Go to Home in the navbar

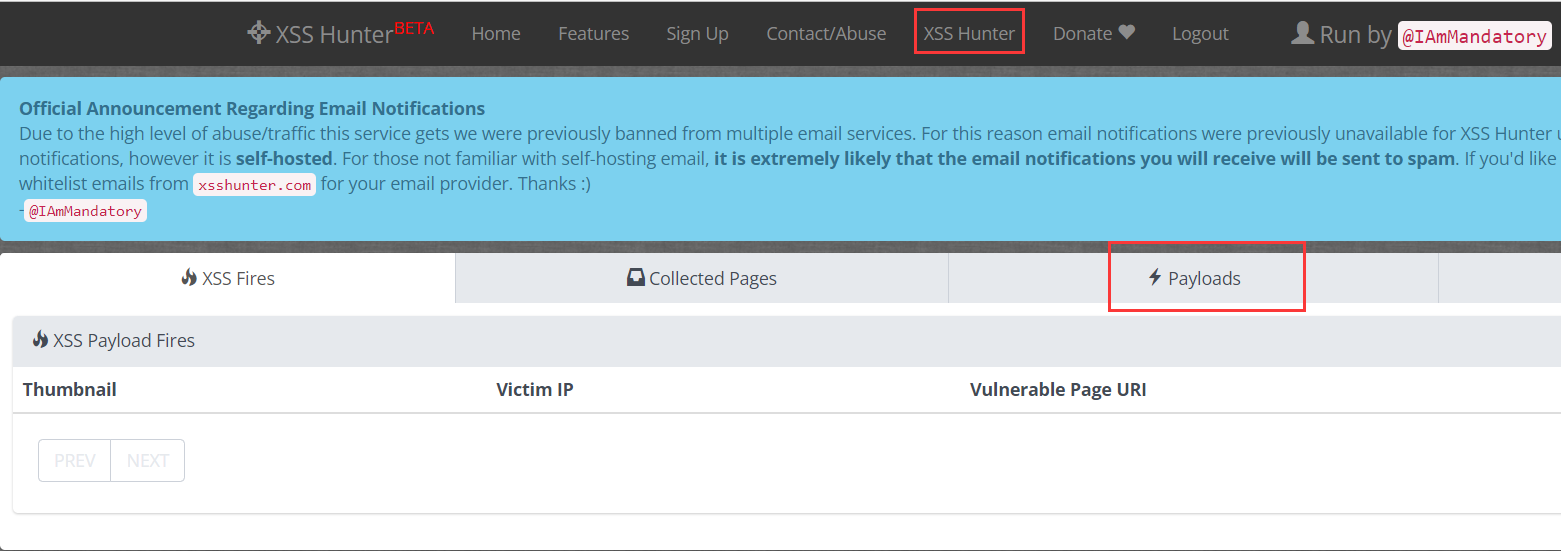pyautogui.click(x=496, y=33)
